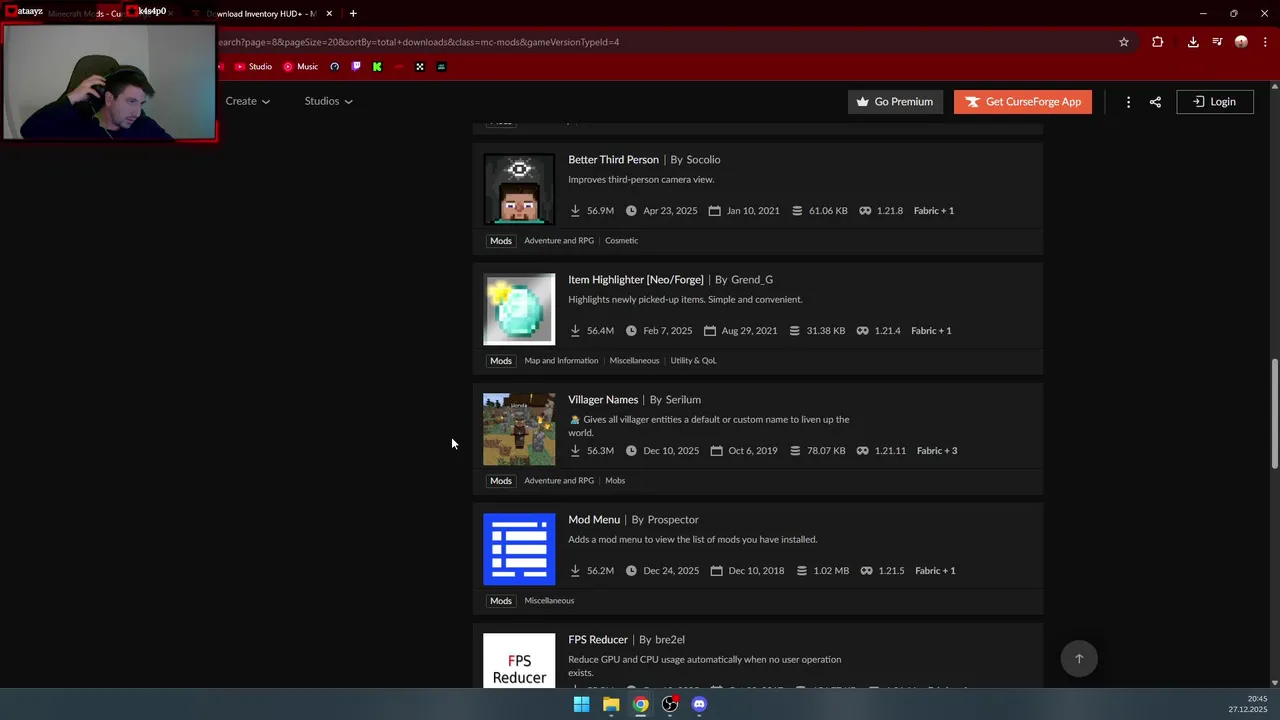
Task: Open a new browser tab
Action: pyautogui.click(x=353, y=14)
